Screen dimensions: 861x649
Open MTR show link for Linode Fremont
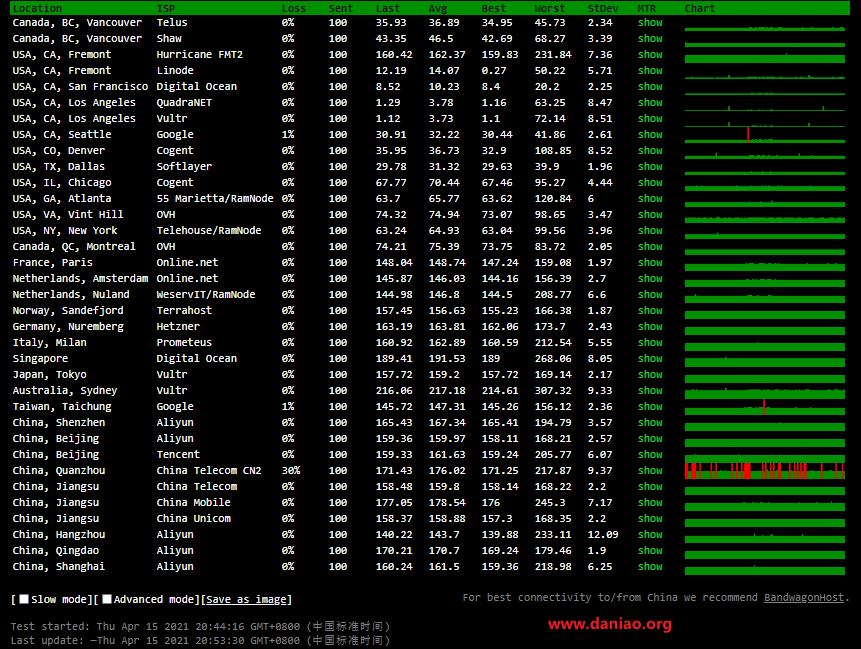650,70
